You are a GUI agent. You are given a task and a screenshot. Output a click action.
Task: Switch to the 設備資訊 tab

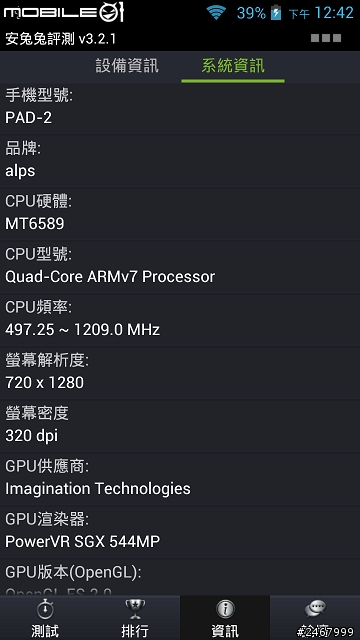tap(127, 66)
